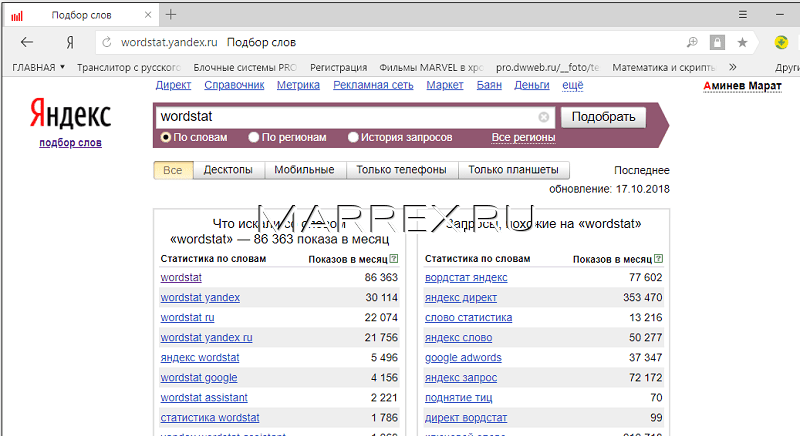Switch to the Мобильные tab

coord(305,170)
